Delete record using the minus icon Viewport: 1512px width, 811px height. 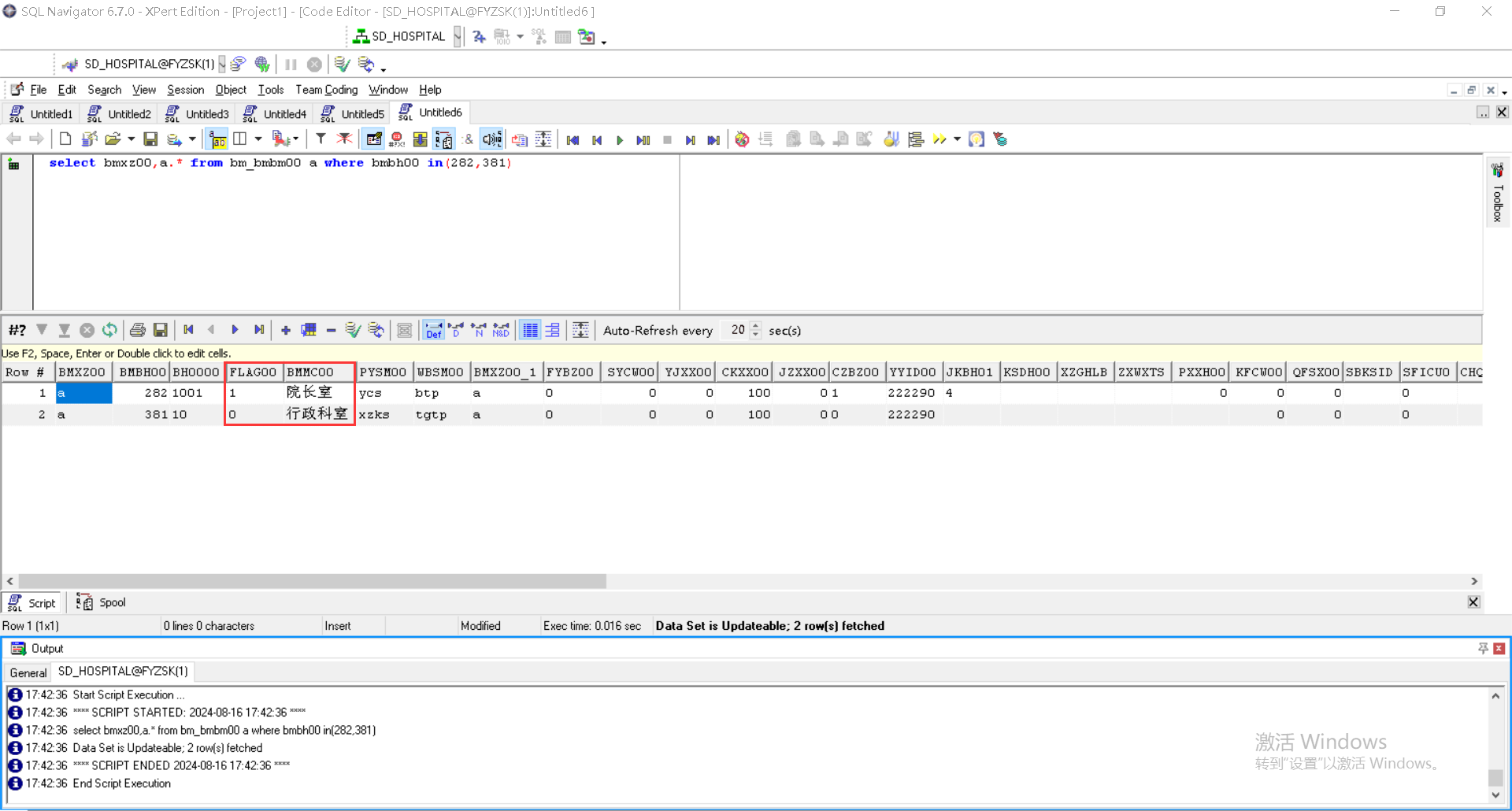[x=331, y=330]
